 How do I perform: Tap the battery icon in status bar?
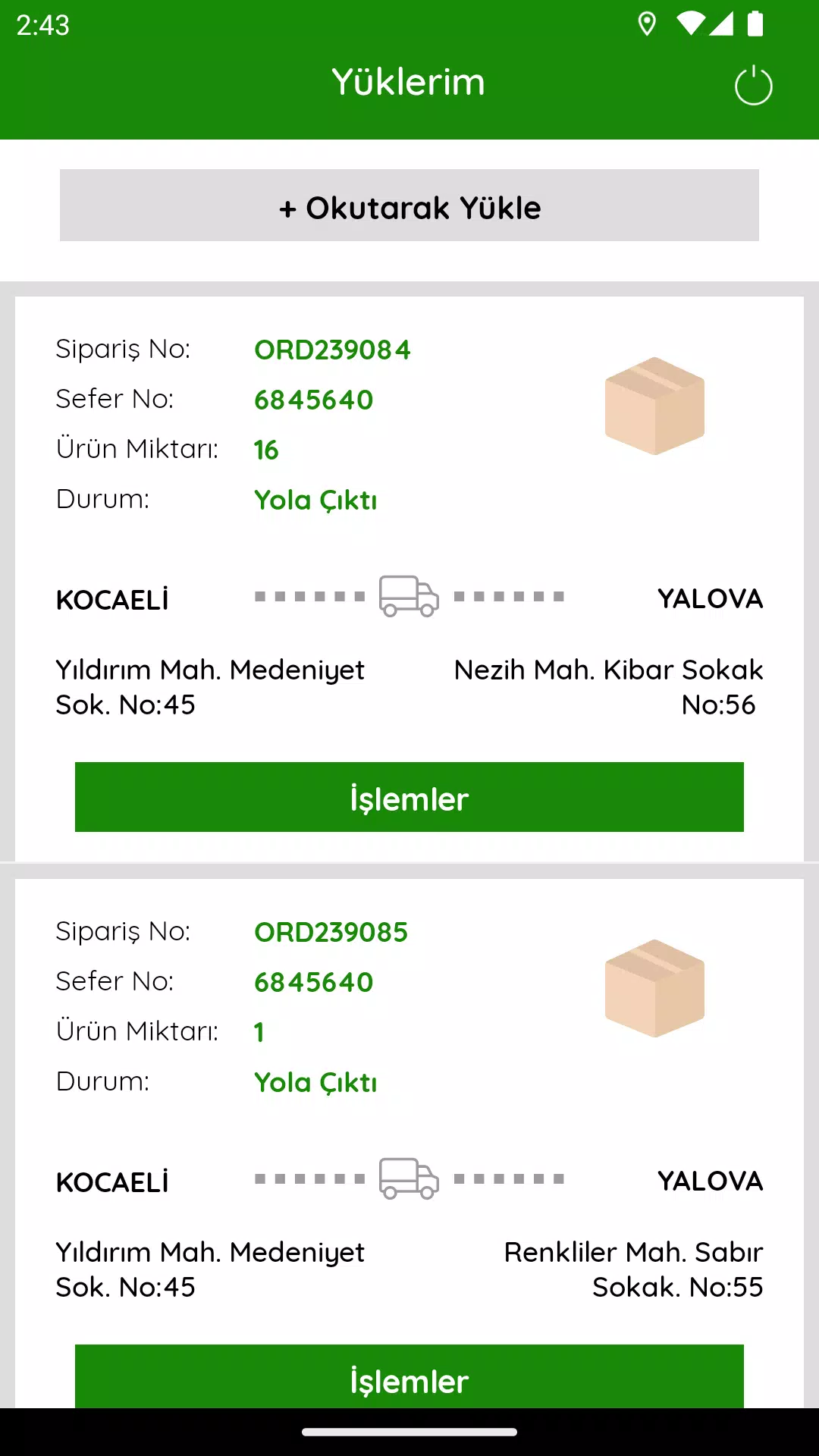point(755,24)
